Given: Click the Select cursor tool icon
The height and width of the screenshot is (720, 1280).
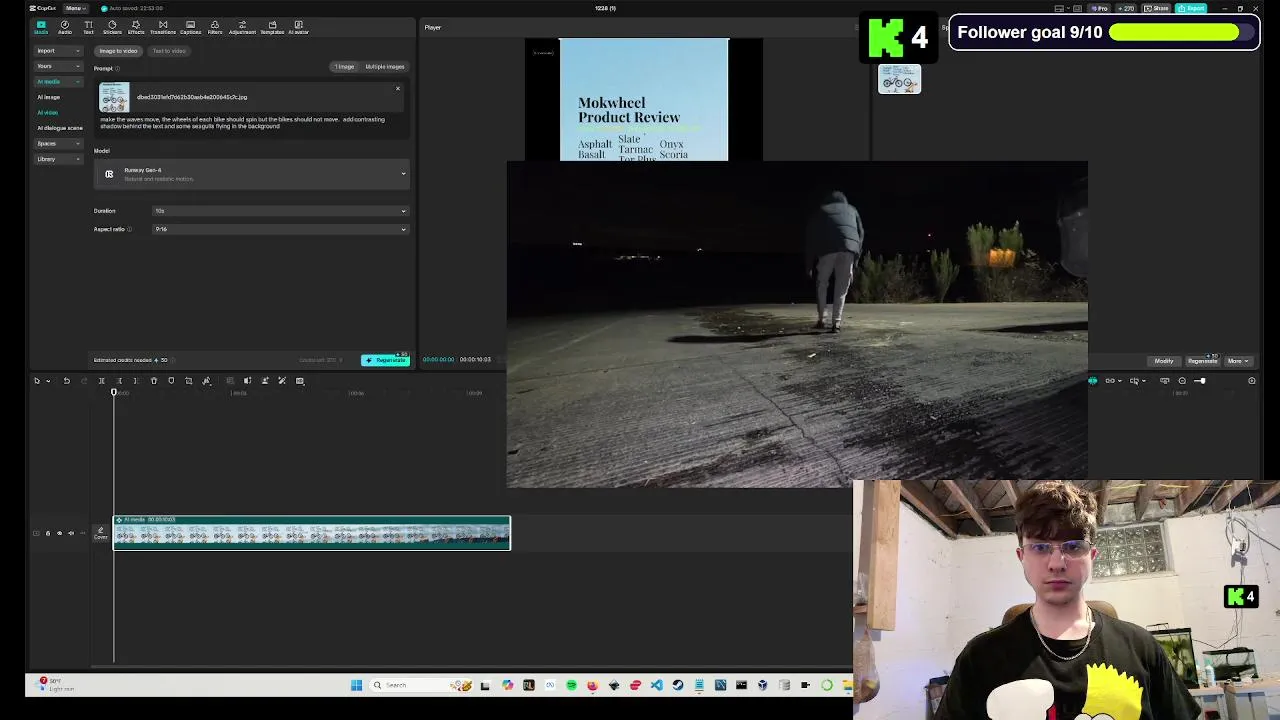Looking at the screenshot, I should point(37,381).
